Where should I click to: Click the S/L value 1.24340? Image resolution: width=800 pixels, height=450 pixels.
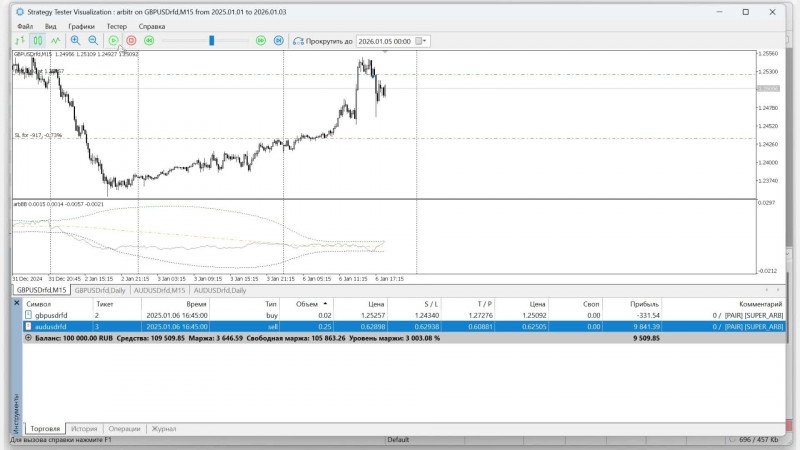[x=427, y=315]
